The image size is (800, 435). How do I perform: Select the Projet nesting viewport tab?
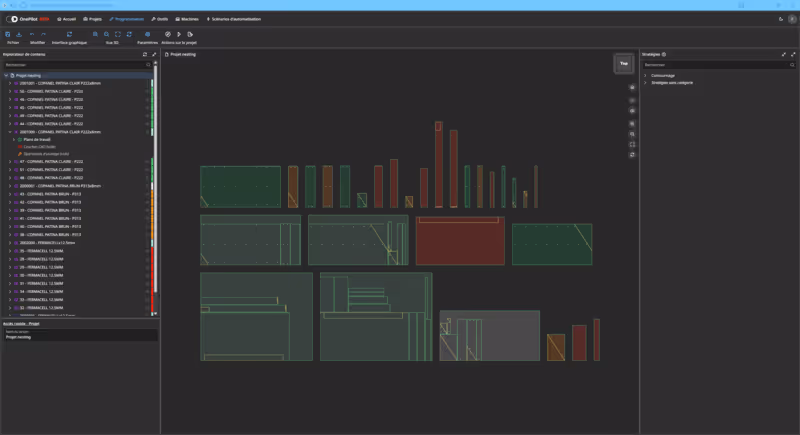pos(181,54)
